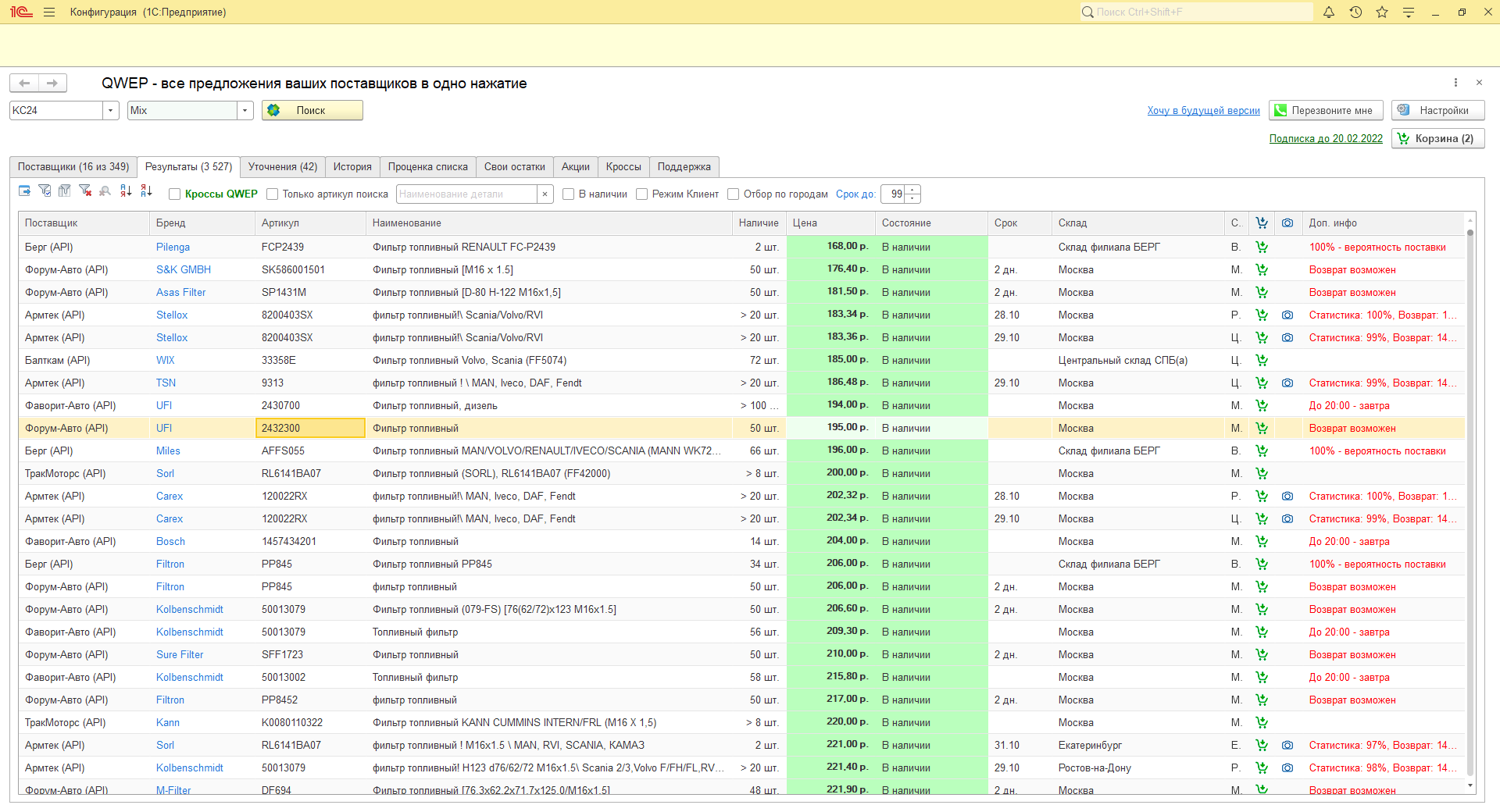Enable the Кроссы QWEP checkbox

click(175, 194)
